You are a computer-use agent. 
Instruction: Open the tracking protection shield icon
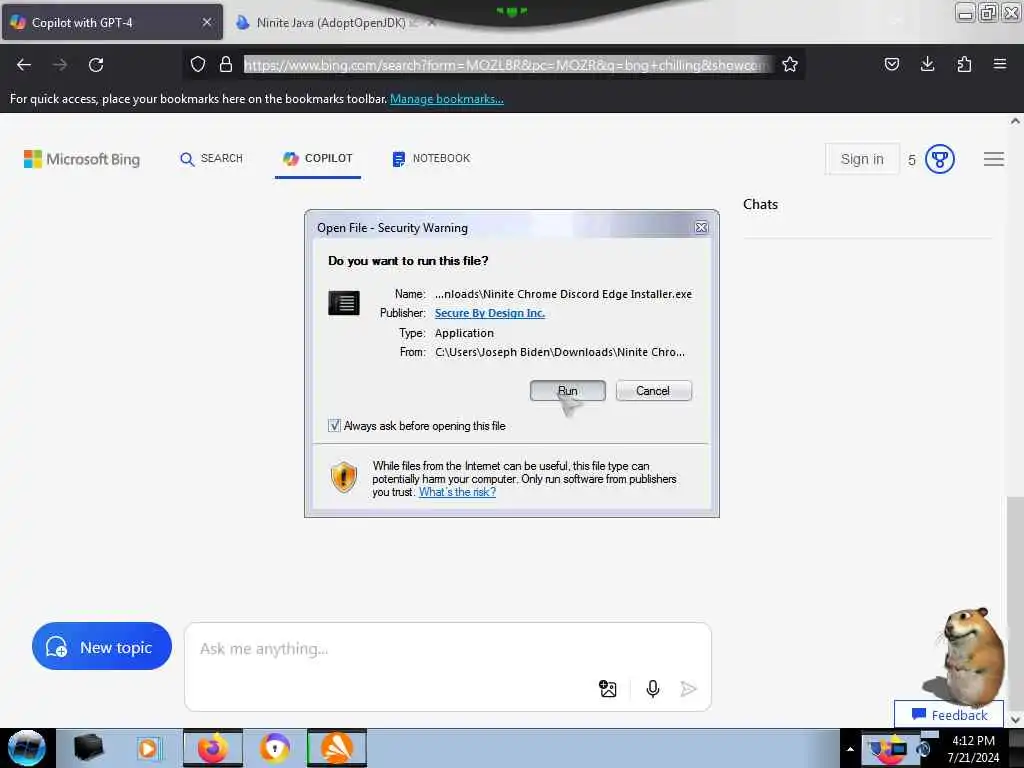point(198,64)
